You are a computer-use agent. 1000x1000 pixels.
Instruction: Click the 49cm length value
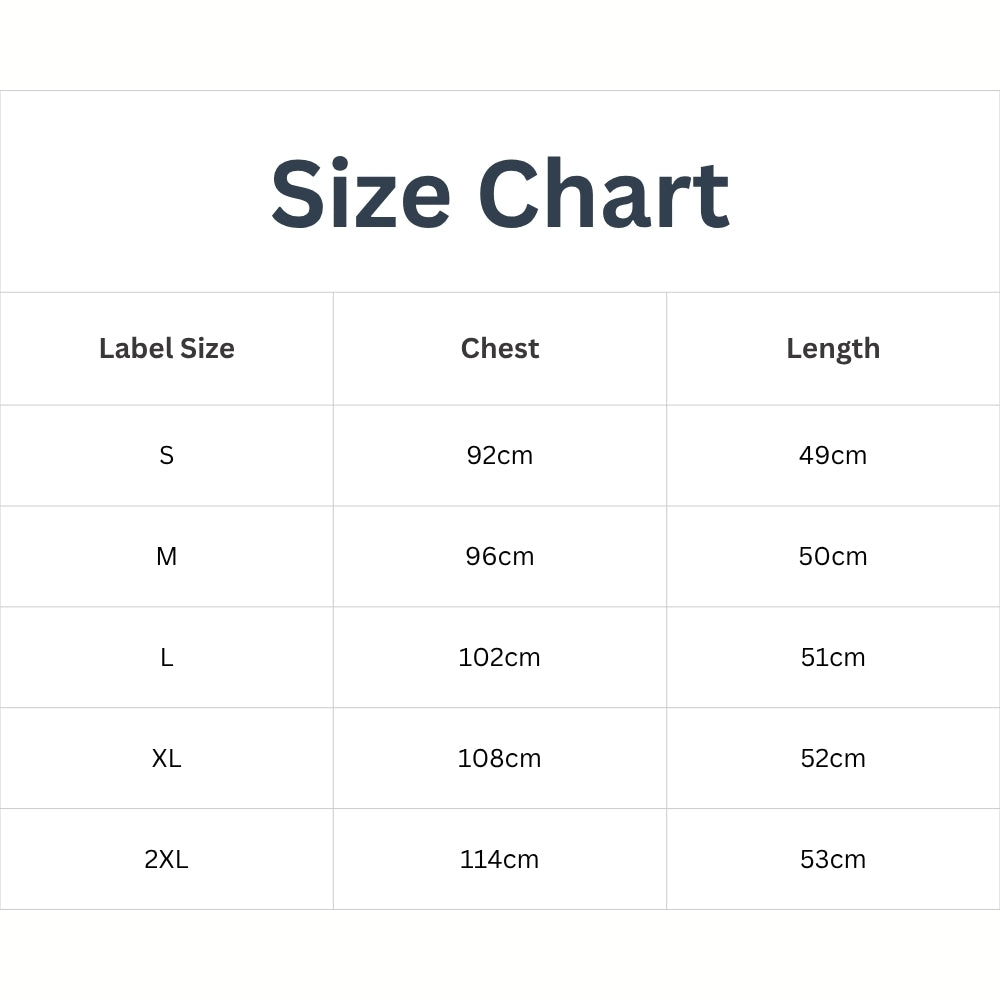[833, 456]
